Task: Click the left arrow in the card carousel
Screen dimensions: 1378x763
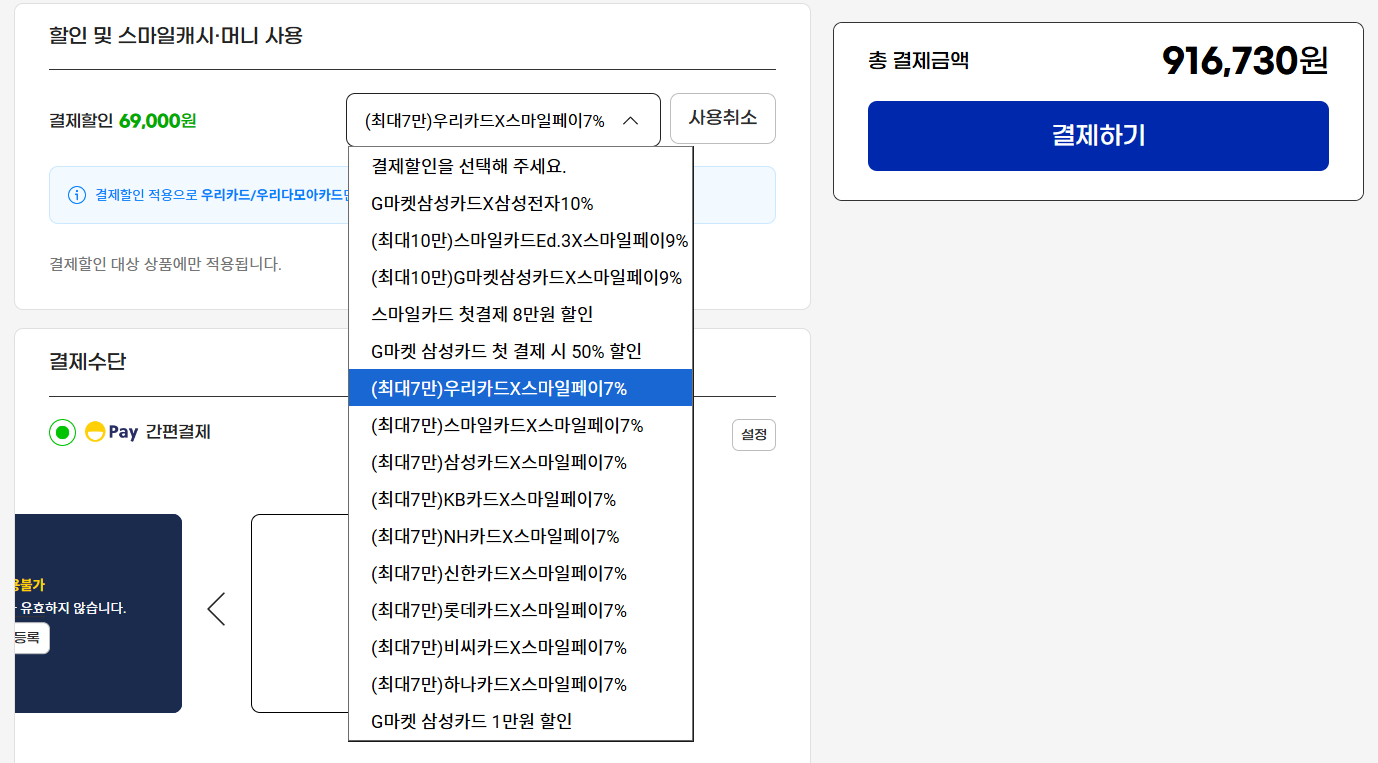Action: coord(216,607)
